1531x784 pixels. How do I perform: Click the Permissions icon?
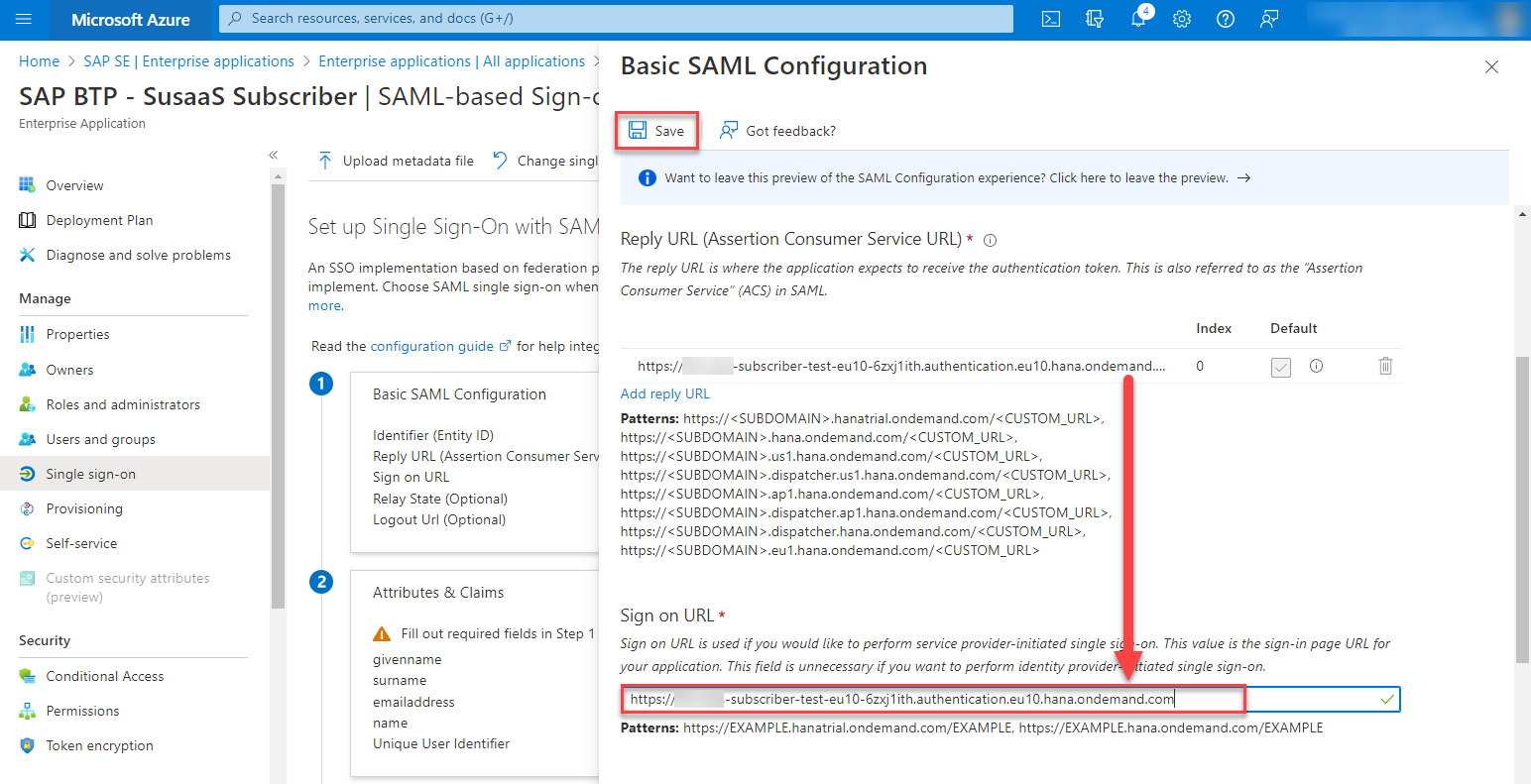[x=28, y=711]
